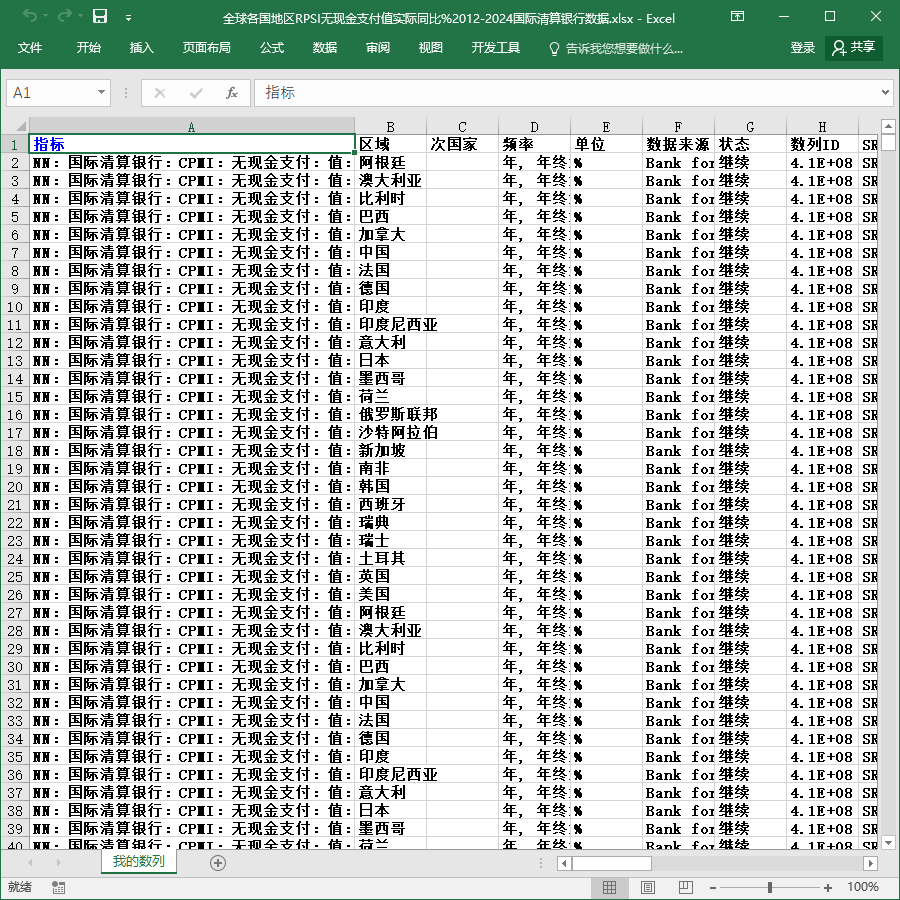
Task: Click the 登录 sign-in link
Action: pos(802,48)
